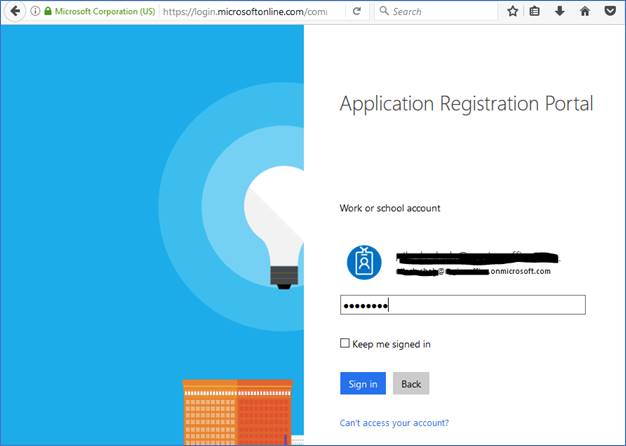Screen dimensions: 626x446
Task: Click the Back button
Action: pos(411,383)
